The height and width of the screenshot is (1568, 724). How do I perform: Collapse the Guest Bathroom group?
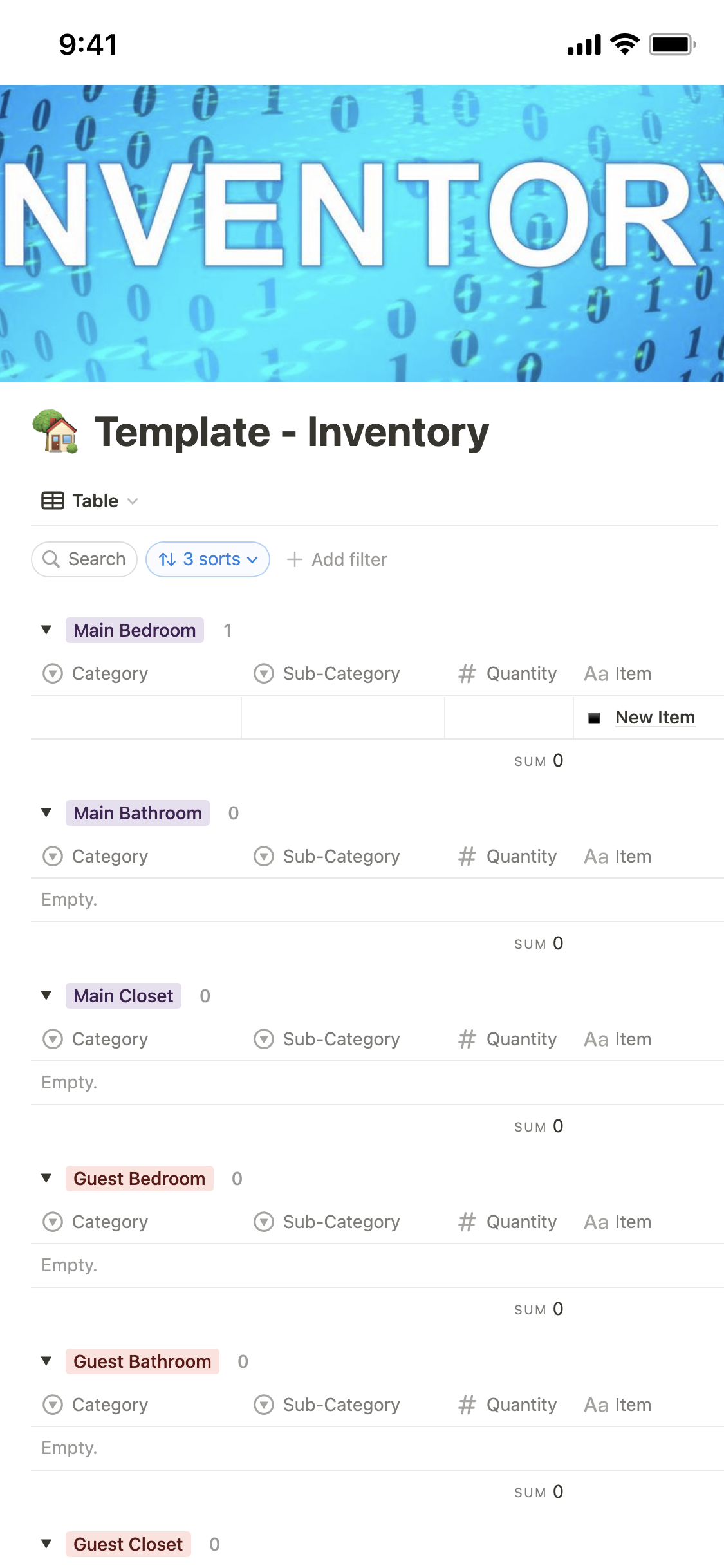tap(46, 1361)
